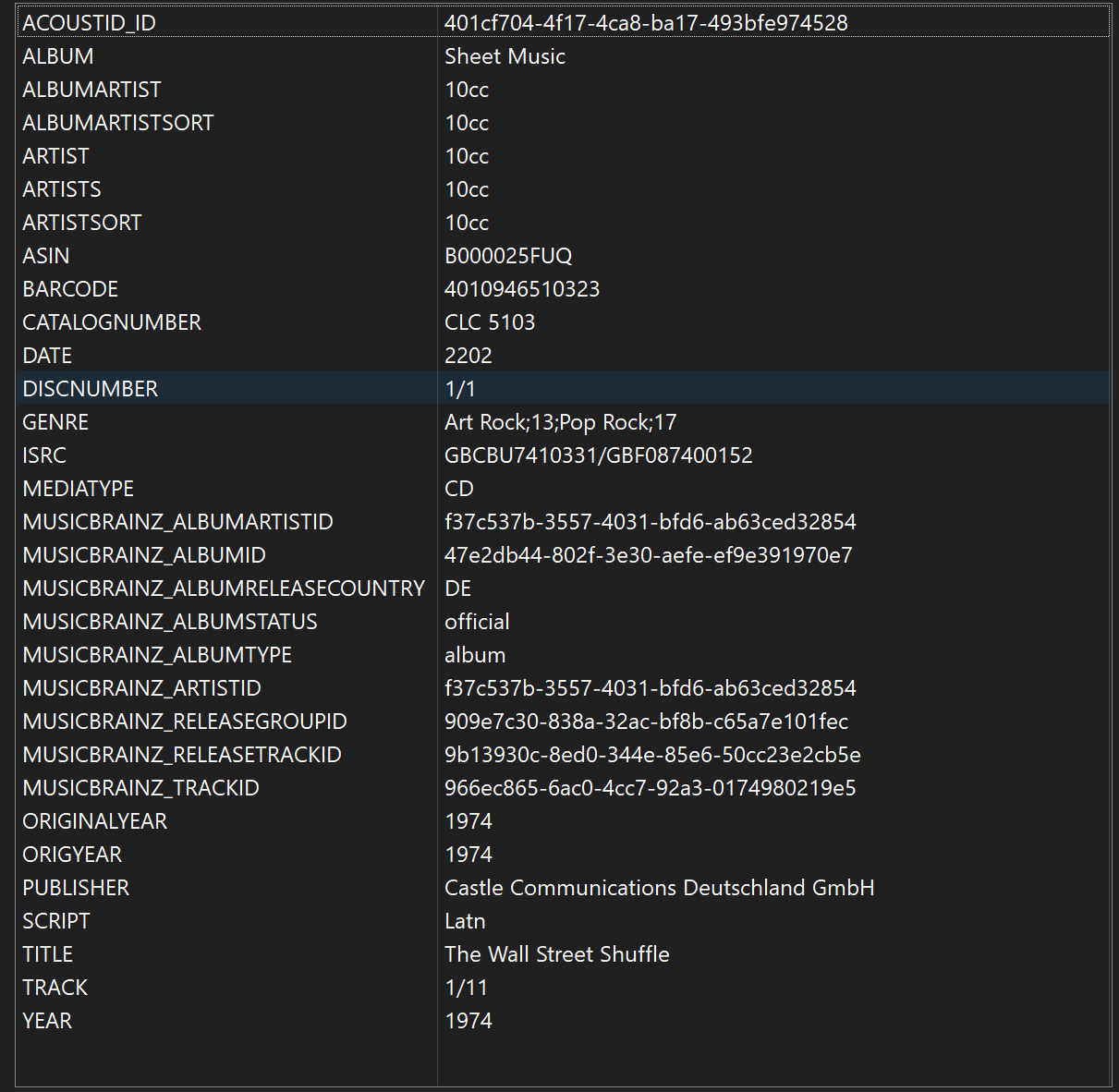This screenshot has height=1092, width=1119.
Task: Select the MUSICBRAINZ_RELEASETRACKID tag name
Action: coord(182,755)
